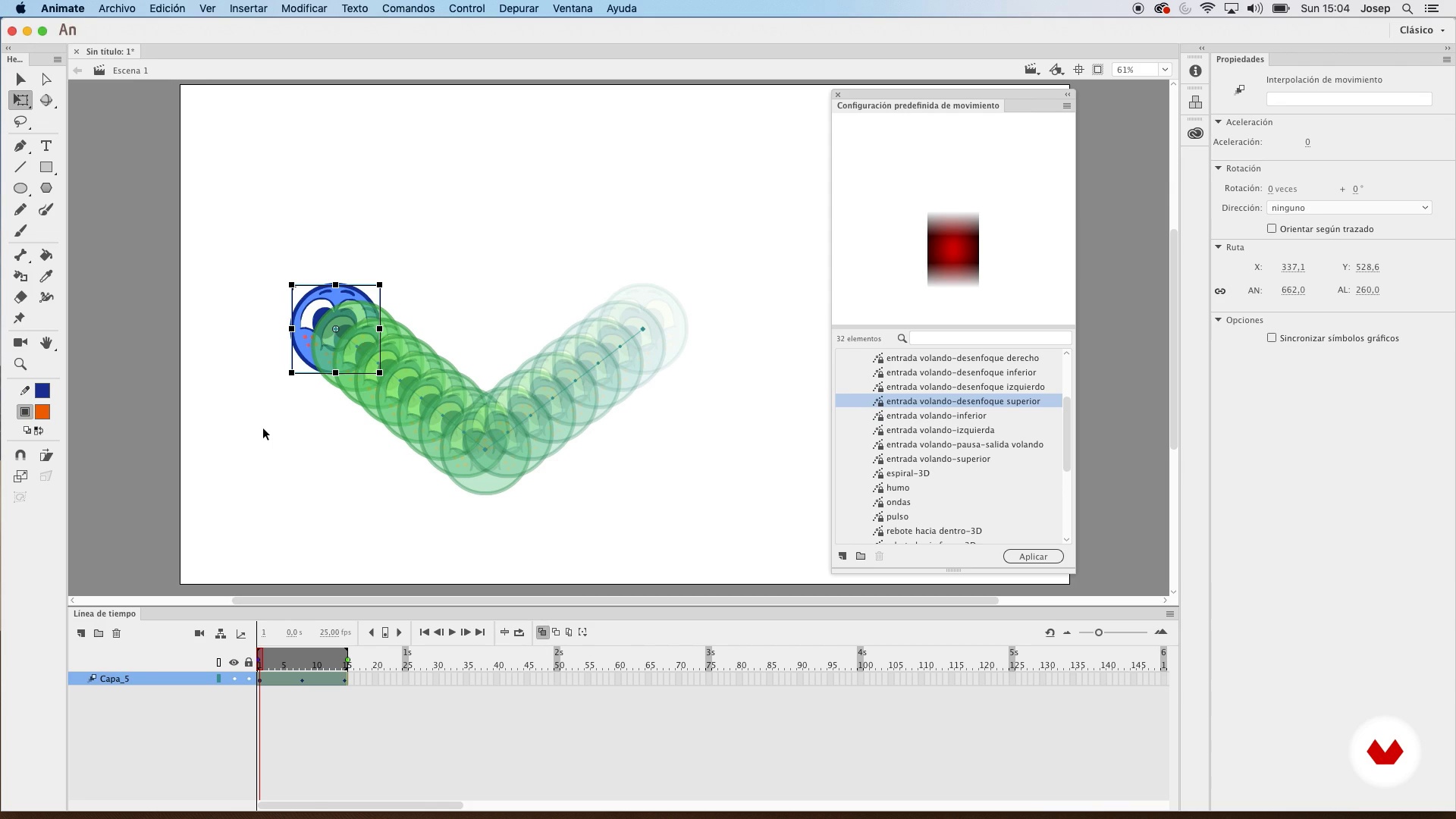The width and height of the screenshot is (1456, 819).
Task: Toggle link width and height constraint
Action: 1220,290
